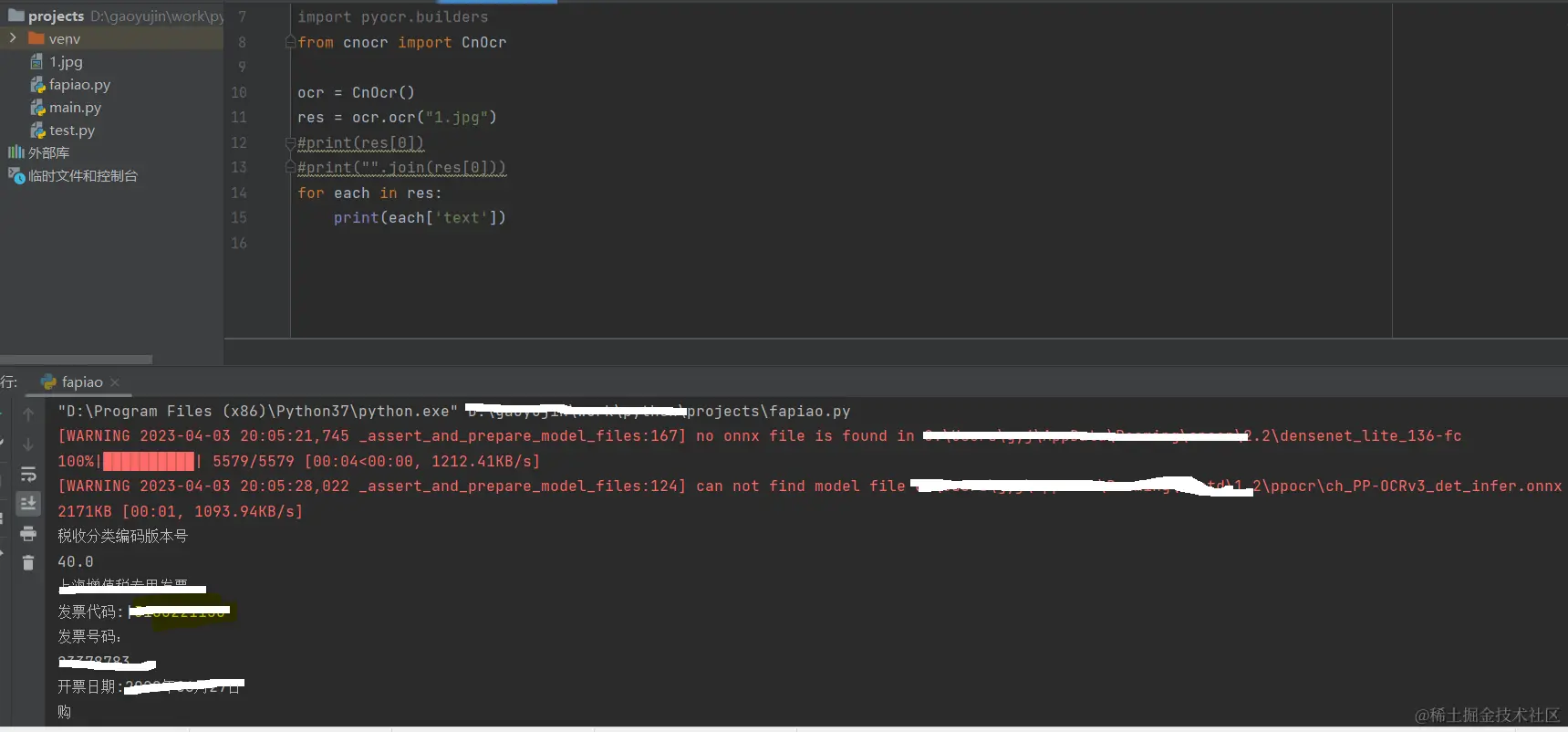Click the venv folder icon

[x=36, y=38]
